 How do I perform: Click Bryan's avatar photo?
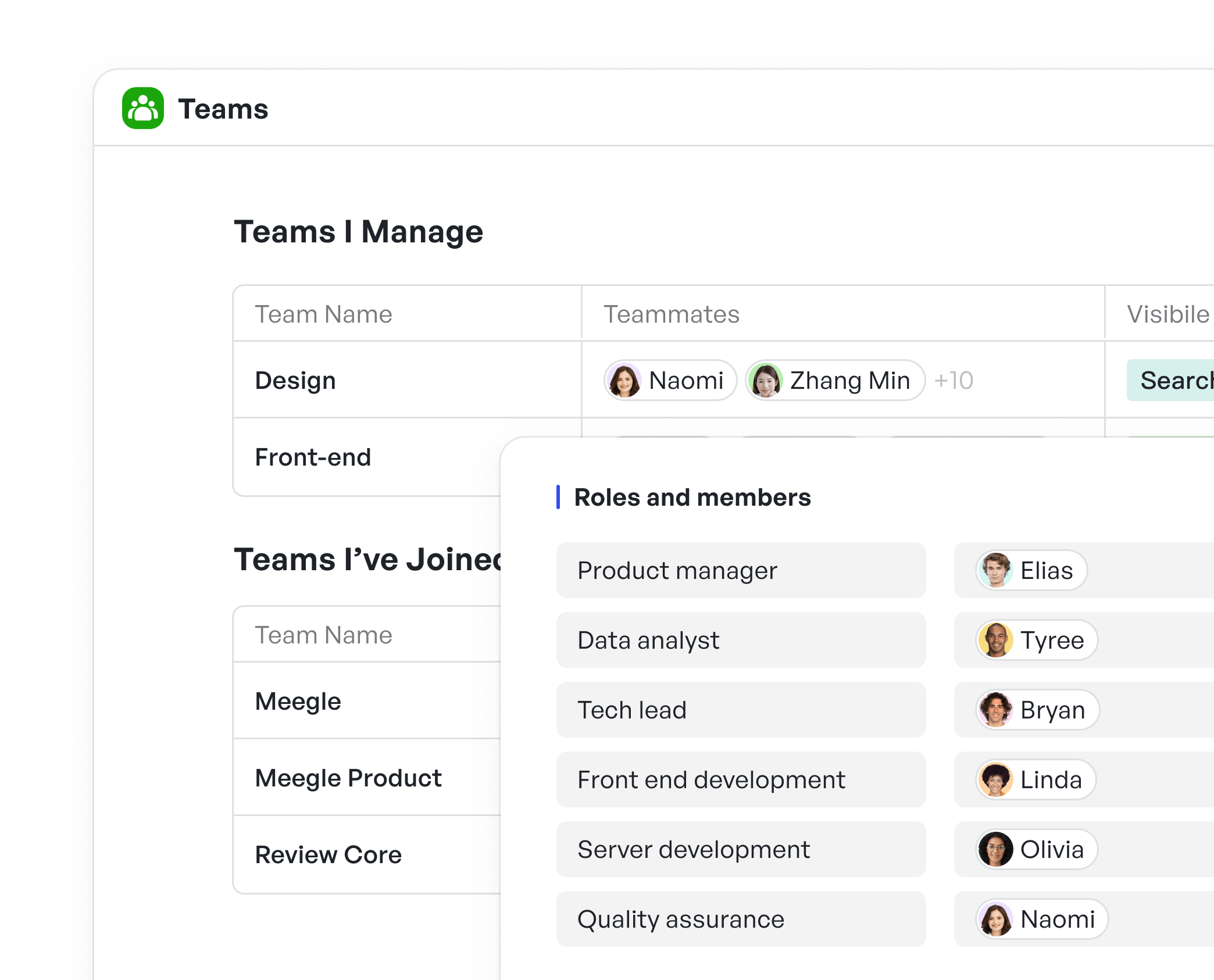tap(996, 710)
